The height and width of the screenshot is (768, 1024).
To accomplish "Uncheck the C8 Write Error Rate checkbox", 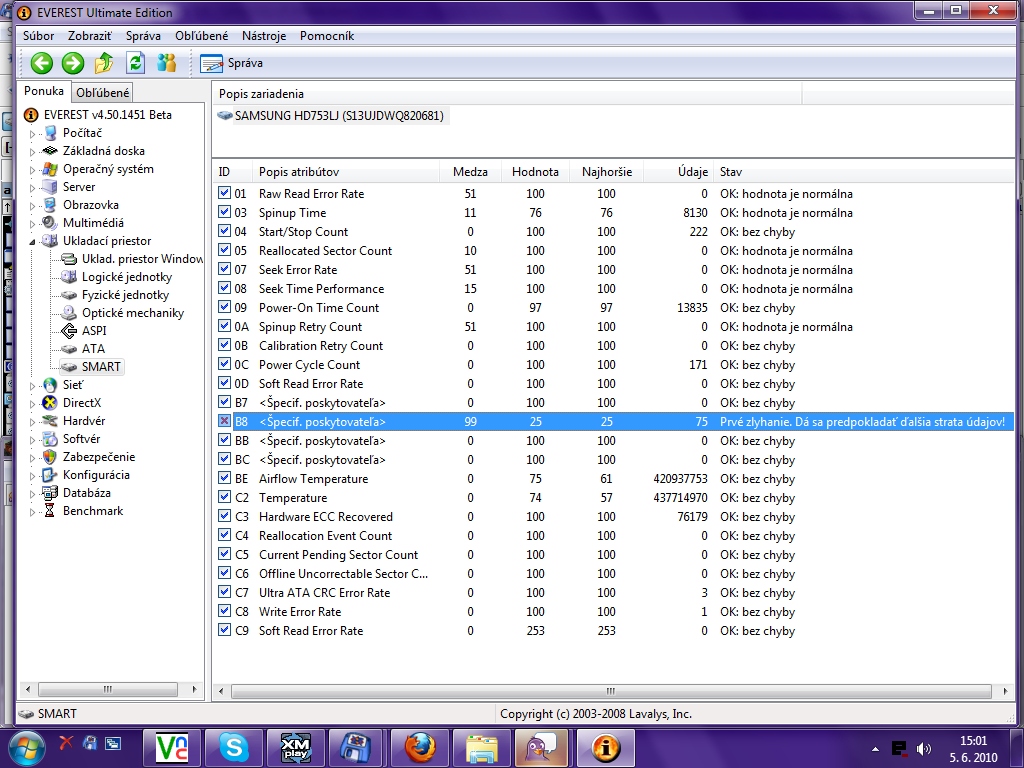I will pos(224,611).
